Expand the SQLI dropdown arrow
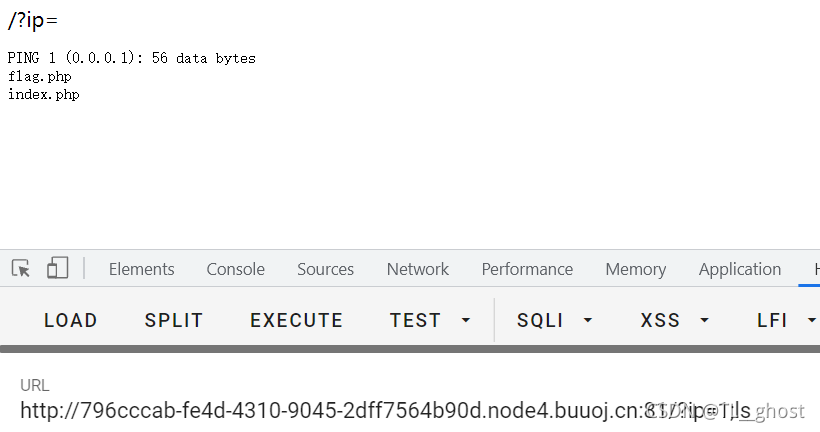 coord(588,320)
